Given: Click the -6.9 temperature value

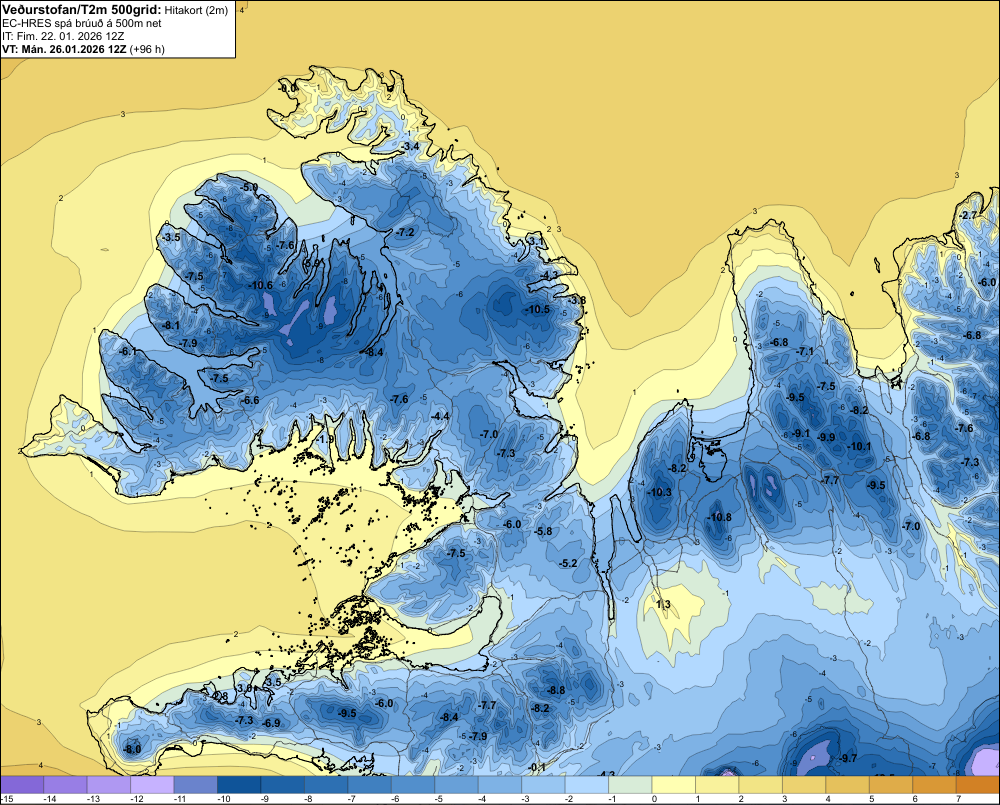Looking at the screenshot, I should [x=272, y=723].
